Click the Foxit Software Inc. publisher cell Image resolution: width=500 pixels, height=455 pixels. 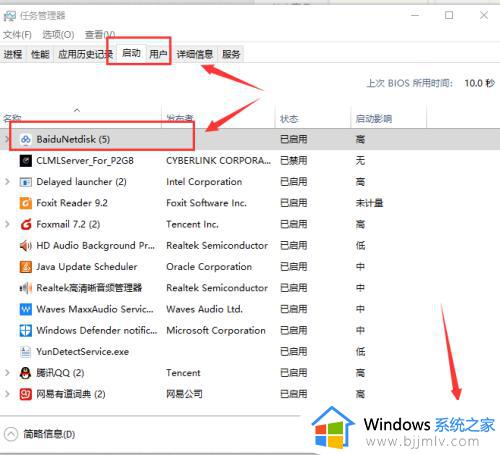[206, 203]
